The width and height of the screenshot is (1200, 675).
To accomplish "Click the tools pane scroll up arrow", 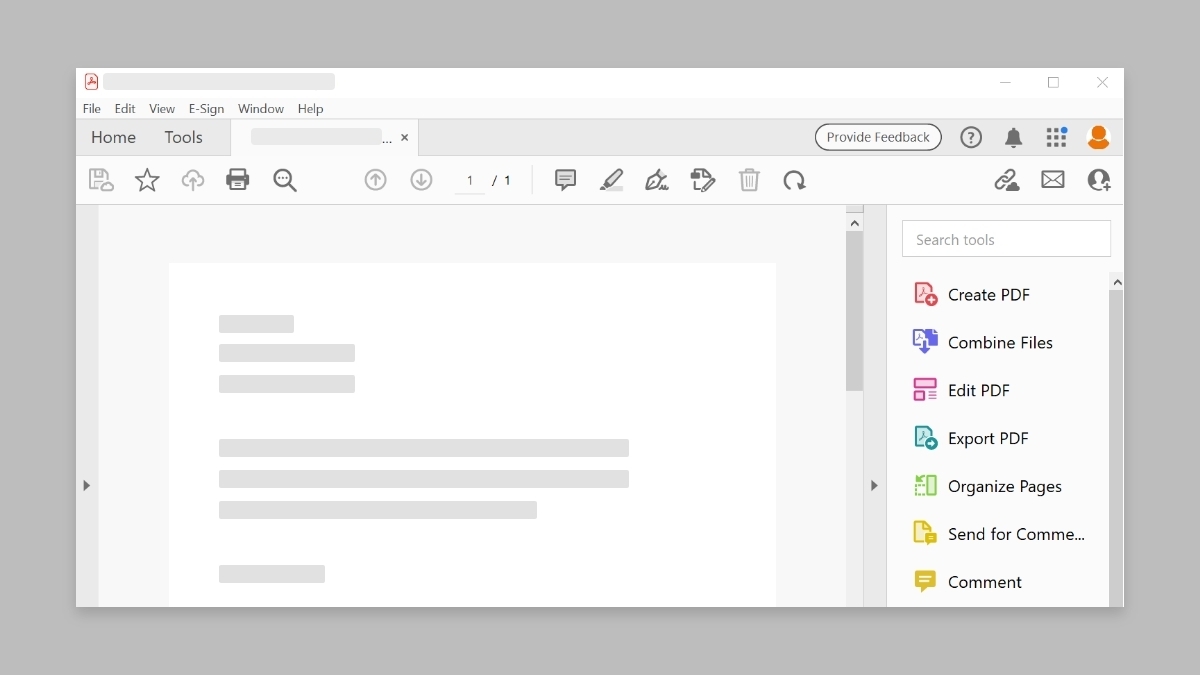I will 1117,283.
